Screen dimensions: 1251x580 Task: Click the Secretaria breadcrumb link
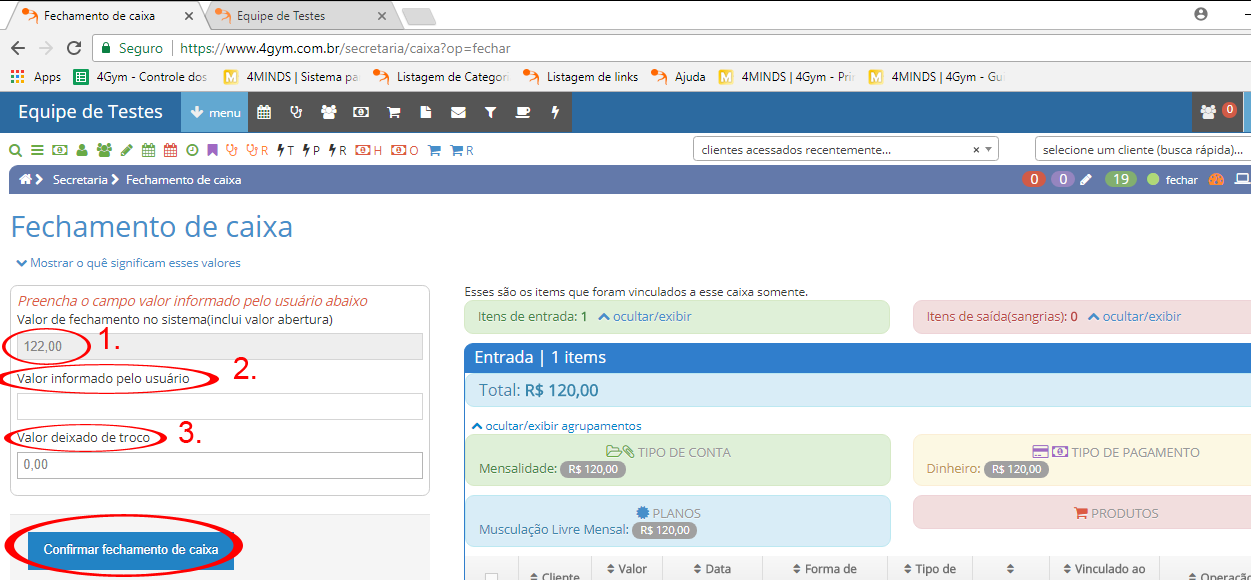[80, 180]
